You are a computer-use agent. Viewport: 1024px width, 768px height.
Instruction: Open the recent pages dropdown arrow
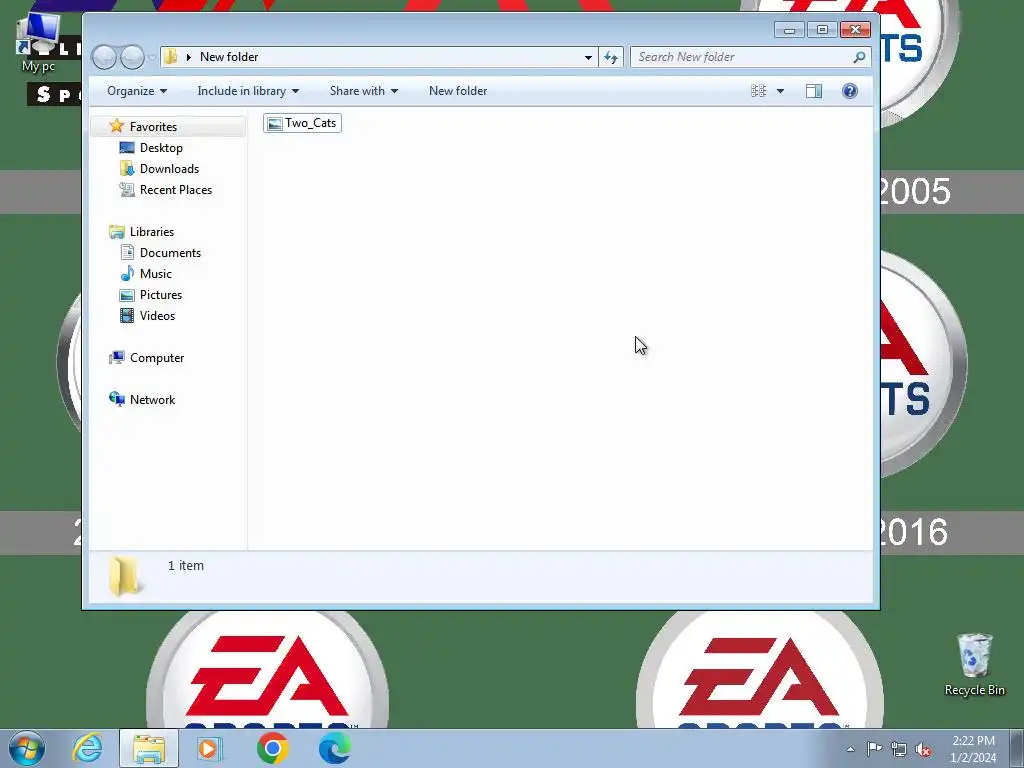click(152, 57)
